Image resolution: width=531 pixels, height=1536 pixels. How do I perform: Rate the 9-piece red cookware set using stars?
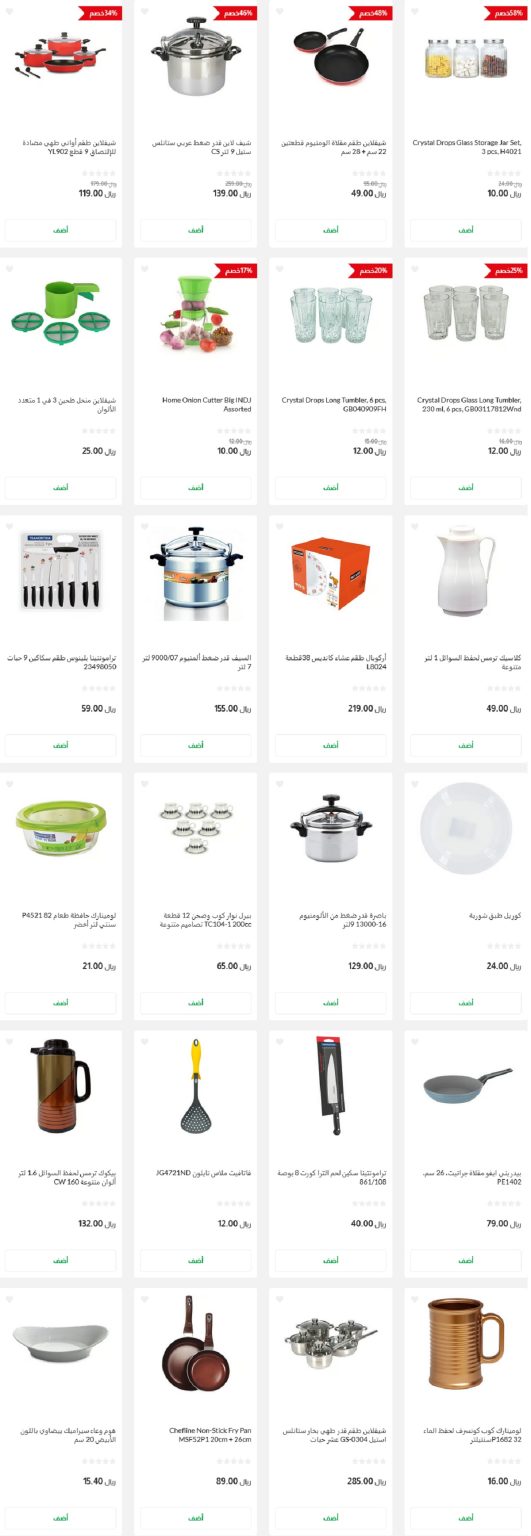98,173
